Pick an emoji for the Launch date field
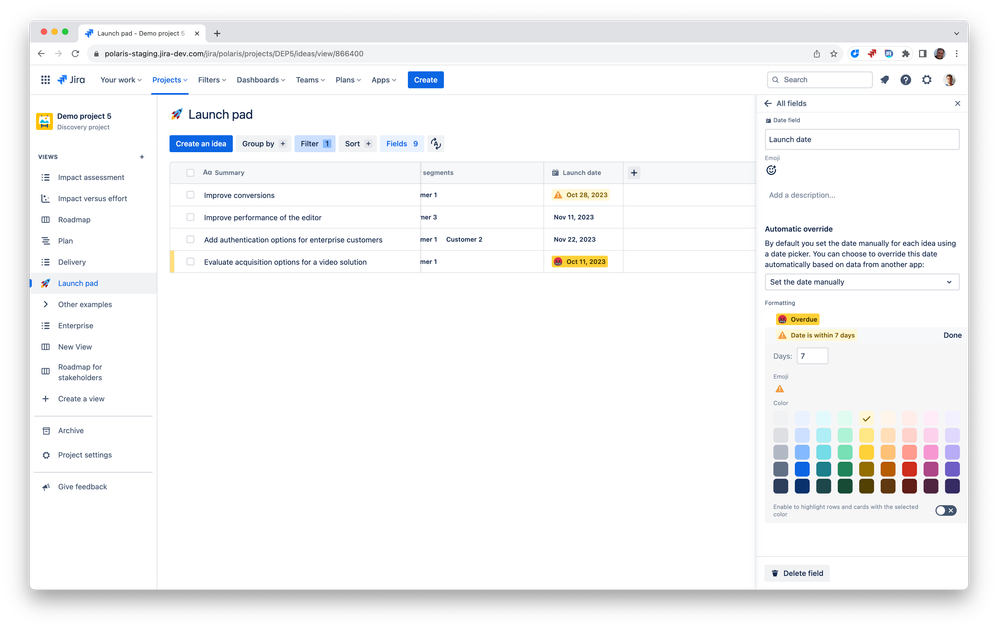The image size is (998, 629). (x=771, y=170)
